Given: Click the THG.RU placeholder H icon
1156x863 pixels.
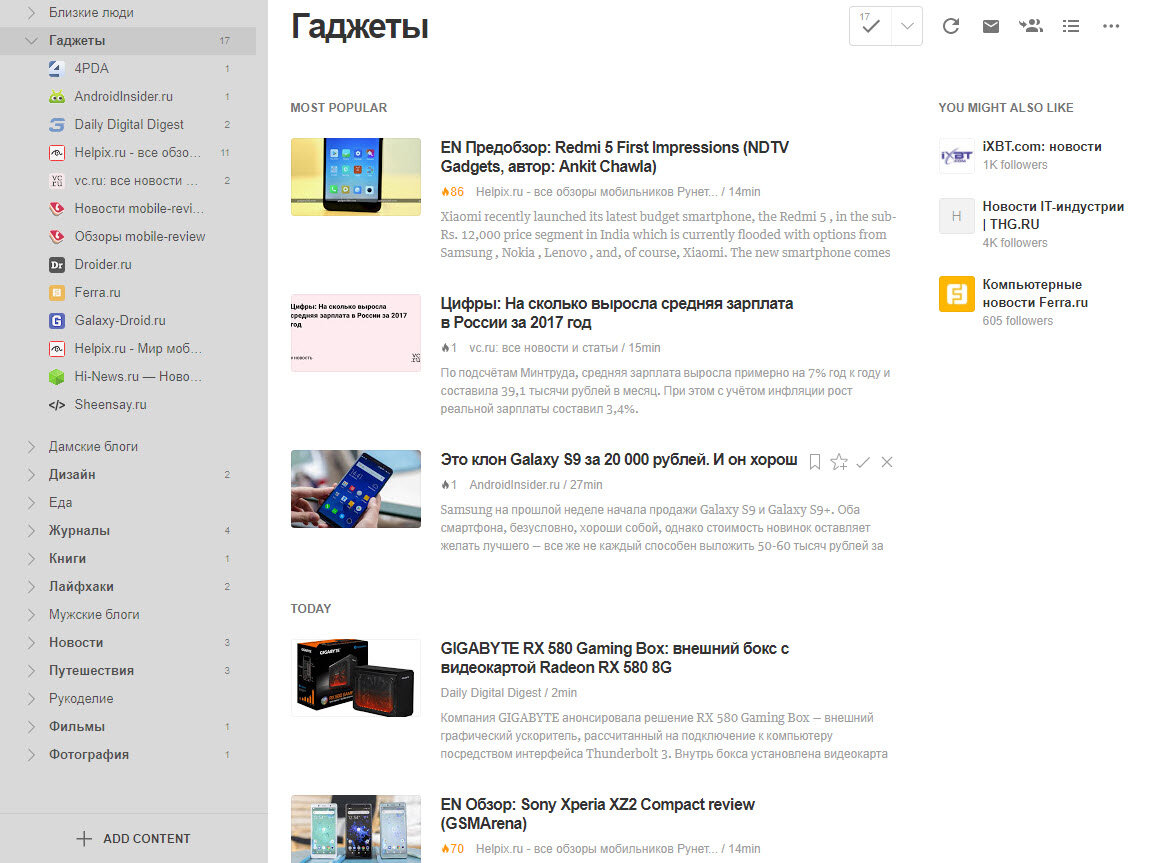Looking at the screenshot, I should (x=956, y=216).
